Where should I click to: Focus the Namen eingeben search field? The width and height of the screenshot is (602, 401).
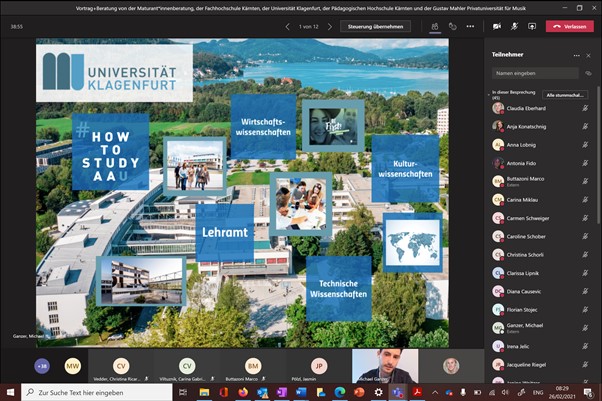(x=535, y=73)
